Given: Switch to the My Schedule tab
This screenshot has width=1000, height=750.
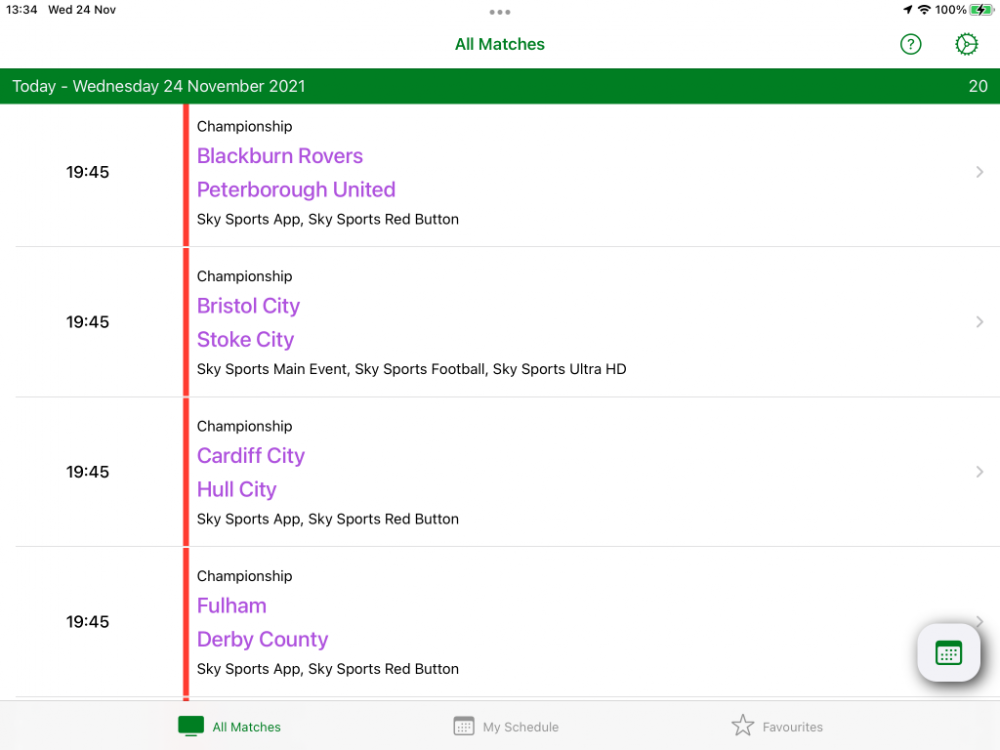Looking at the screenshot, I should point(520,727).
